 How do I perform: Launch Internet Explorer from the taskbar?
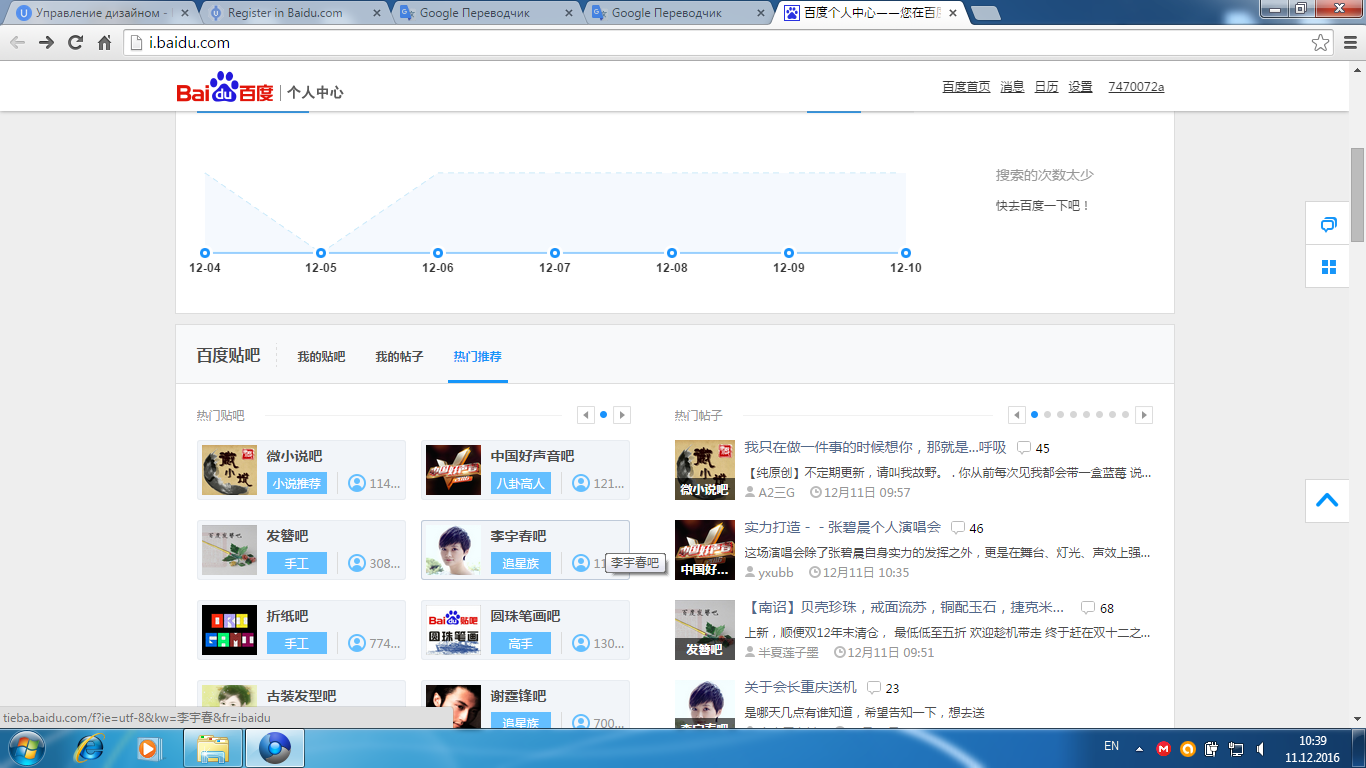[x=91, y=748]
